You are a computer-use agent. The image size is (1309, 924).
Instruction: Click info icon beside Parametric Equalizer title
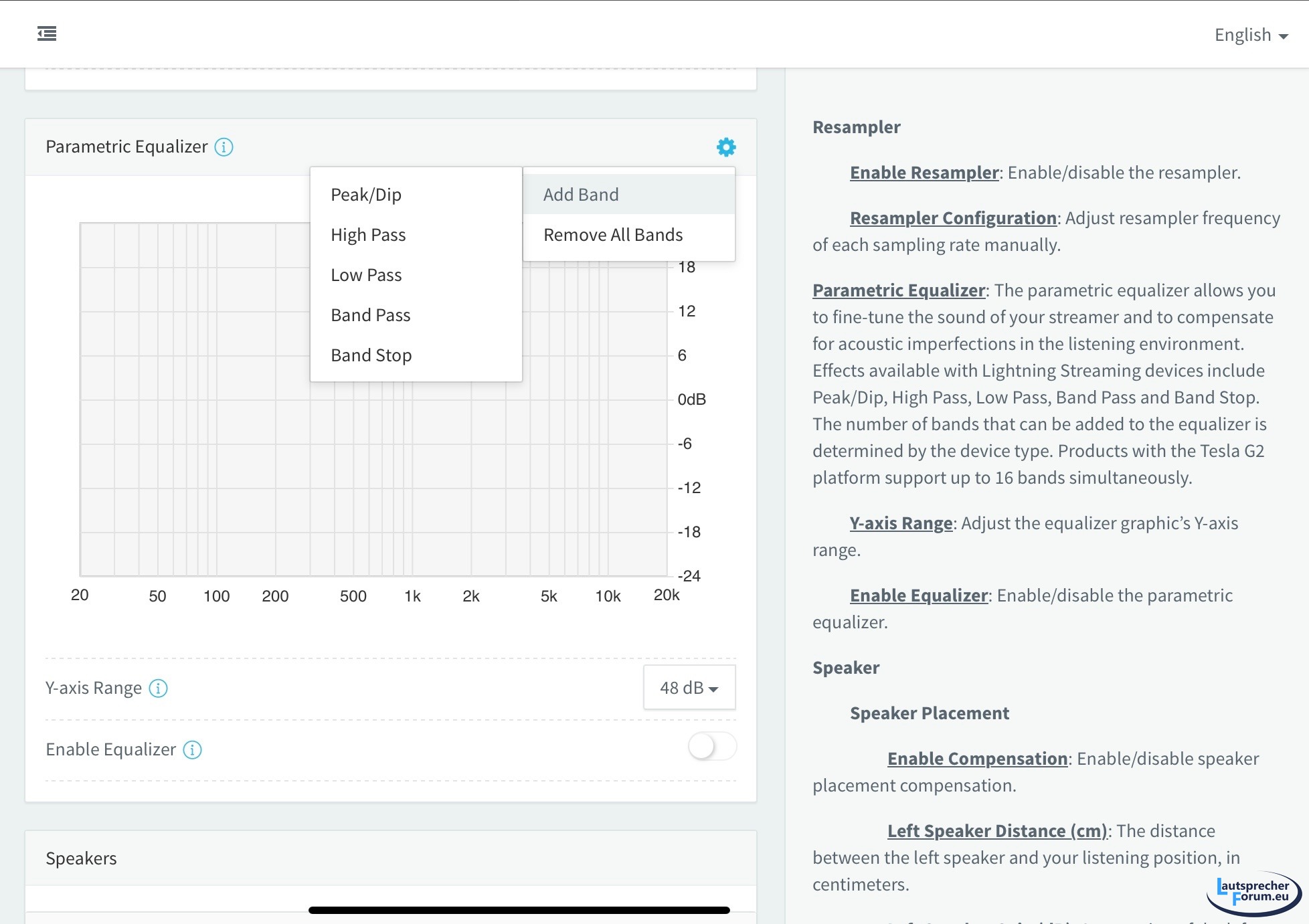click(224, 147)
